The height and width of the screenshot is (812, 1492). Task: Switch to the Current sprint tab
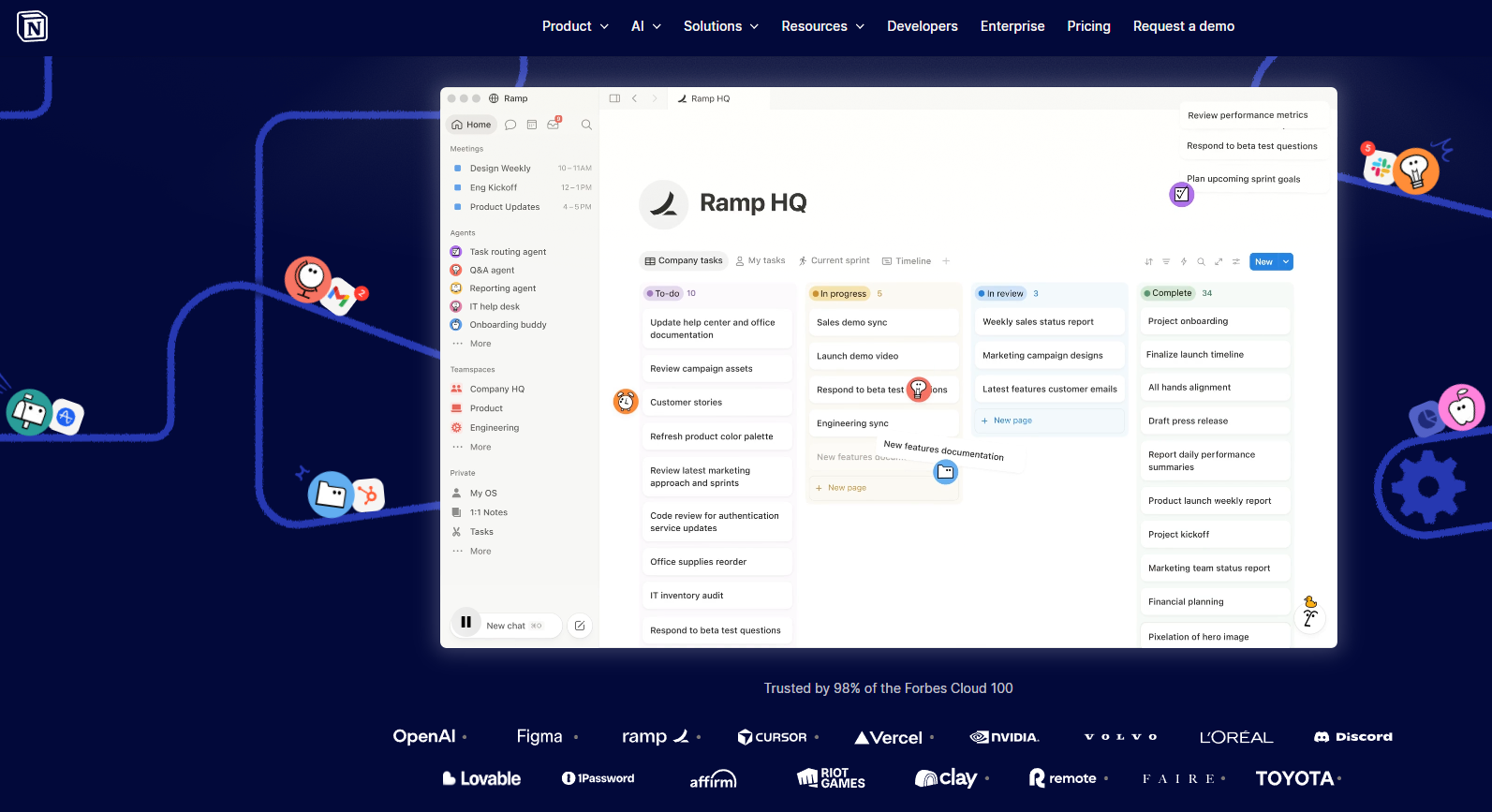(834, 261)
